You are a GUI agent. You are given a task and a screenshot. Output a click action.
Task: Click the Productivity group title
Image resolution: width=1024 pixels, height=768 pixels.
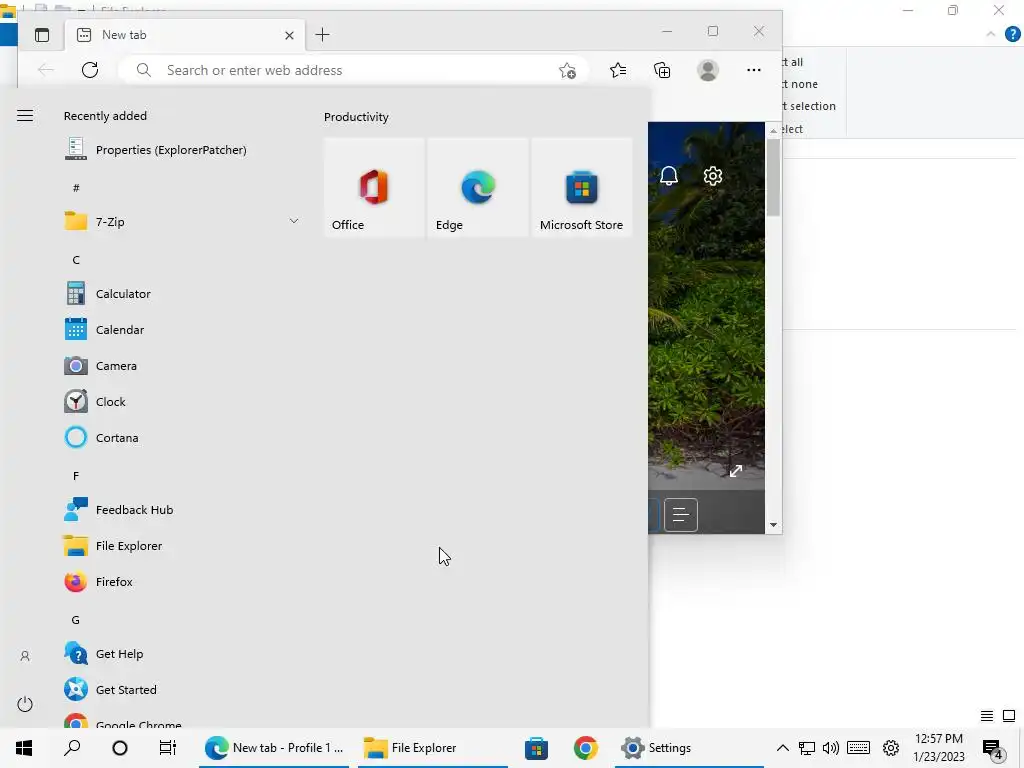pyautogui.click(x=356, y=117)
